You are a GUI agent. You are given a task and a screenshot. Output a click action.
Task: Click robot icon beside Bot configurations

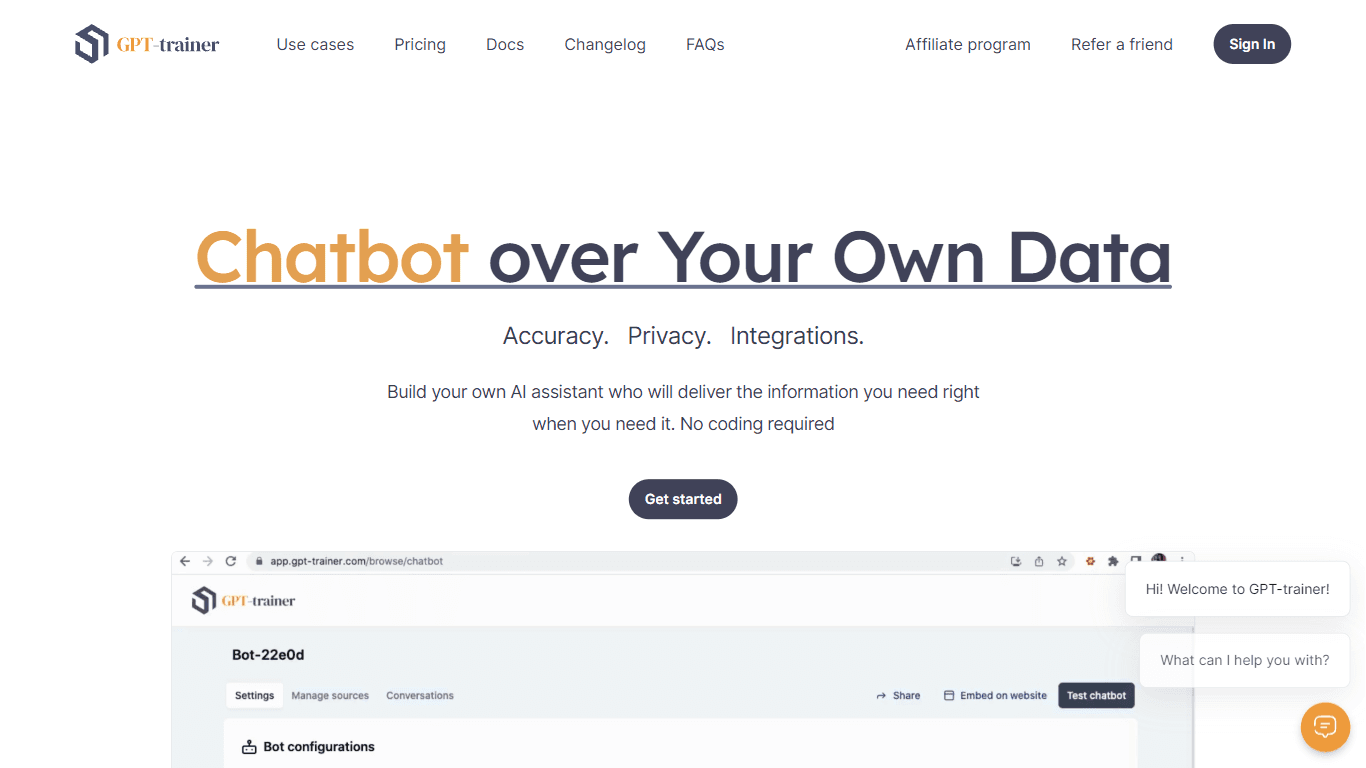[x=249, y=747]
